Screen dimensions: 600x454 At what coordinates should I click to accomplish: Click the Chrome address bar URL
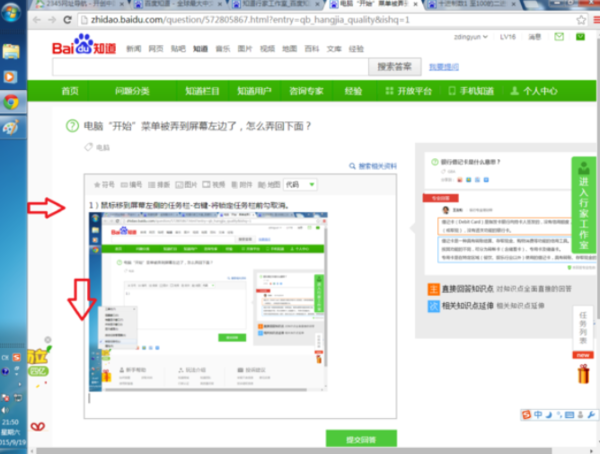tap(250, 20)
